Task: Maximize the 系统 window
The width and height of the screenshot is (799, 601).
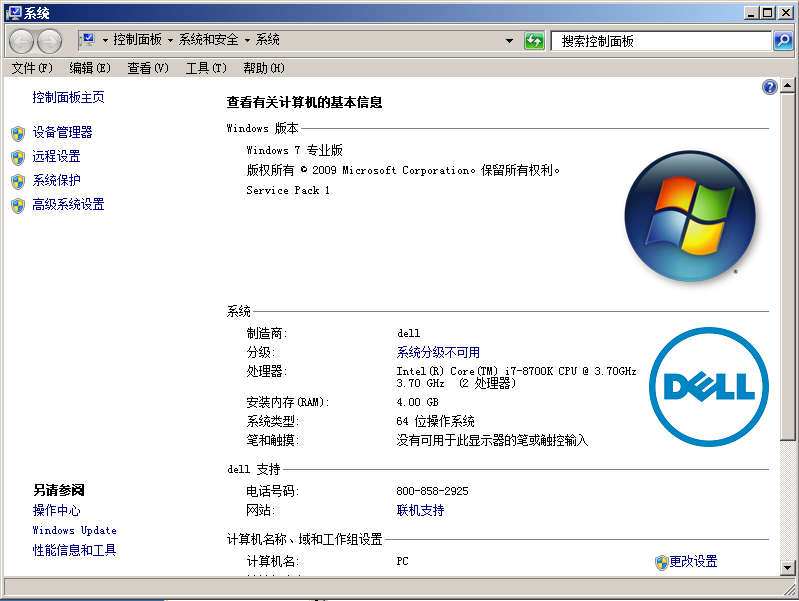Action: tap(767, 13)
